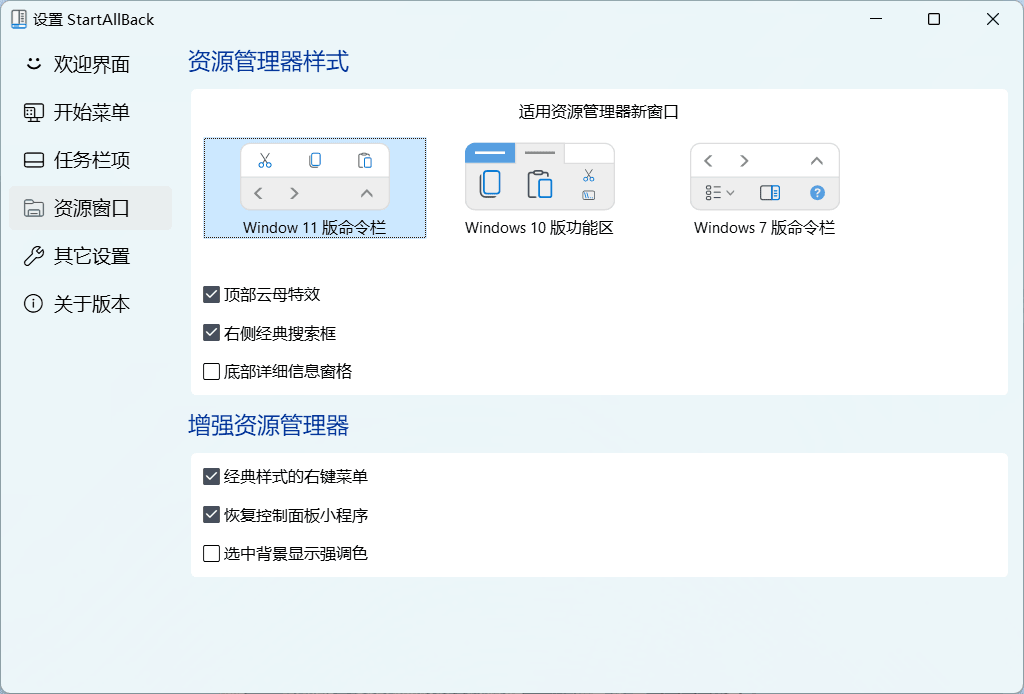Click up chevron in Windows 7 preview

[x=816, y=161]
